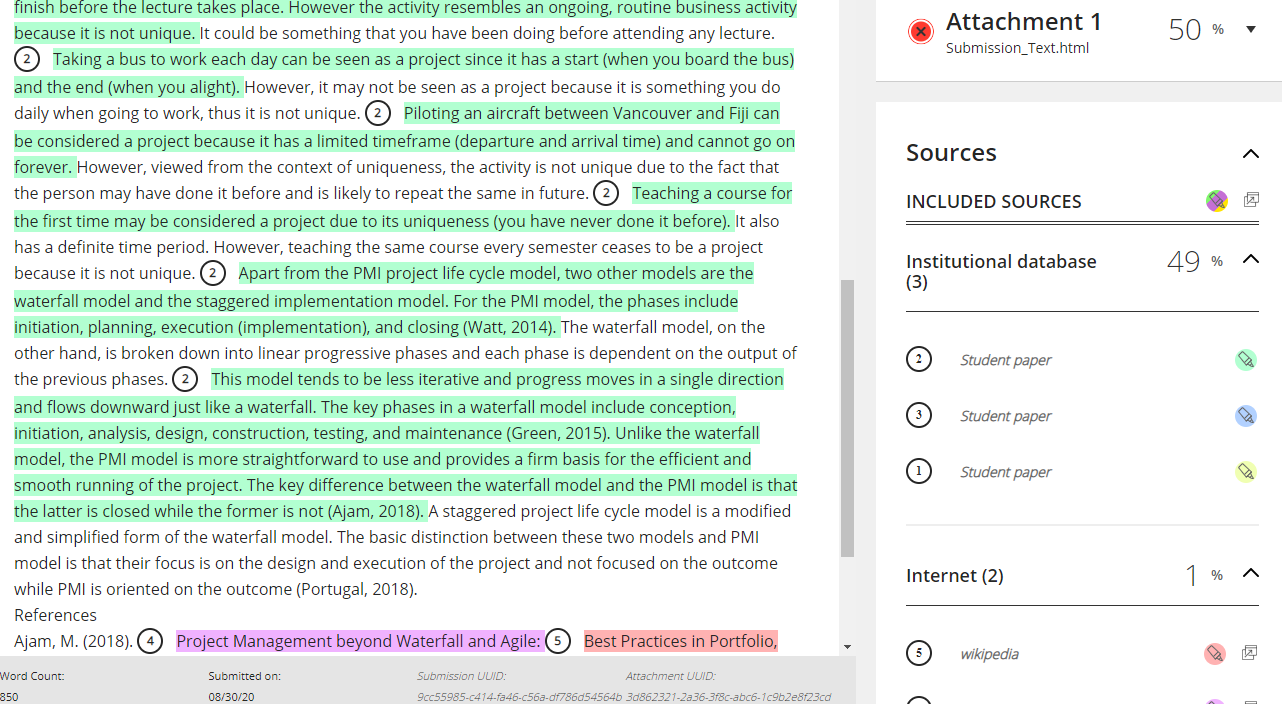Select red highlighted 'Best Practices in Portfolio'
This screenshot has height=704, width=1282.
coord(681,641)
